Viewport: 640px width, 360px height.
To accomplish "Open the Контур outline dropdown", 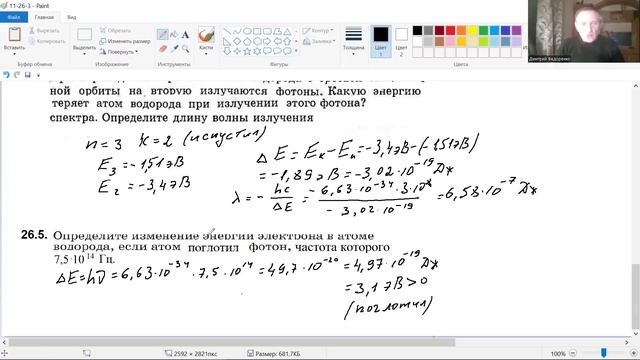I will [x=318, y=31].
